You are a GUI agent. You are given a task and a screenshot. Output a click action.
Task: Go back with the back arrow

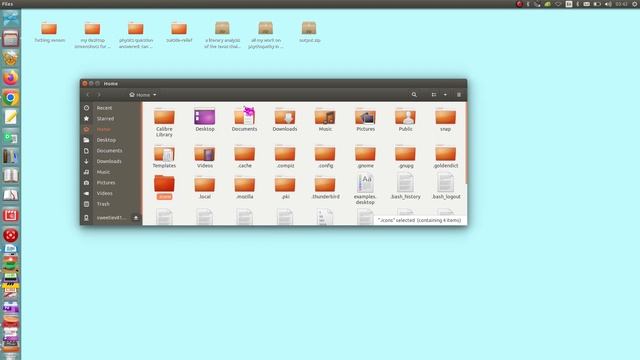click(x=88, y=95)
